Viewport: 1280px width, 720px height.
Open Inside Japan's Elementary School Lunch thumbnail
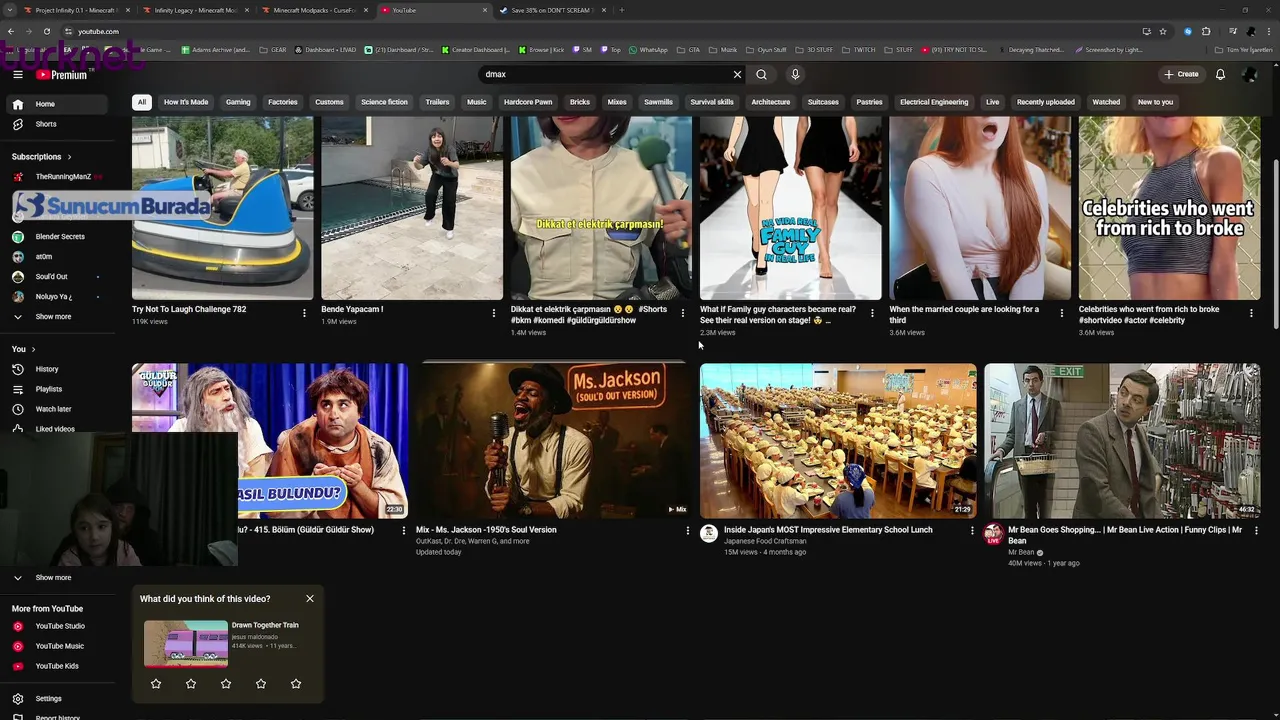pos(838,441)
